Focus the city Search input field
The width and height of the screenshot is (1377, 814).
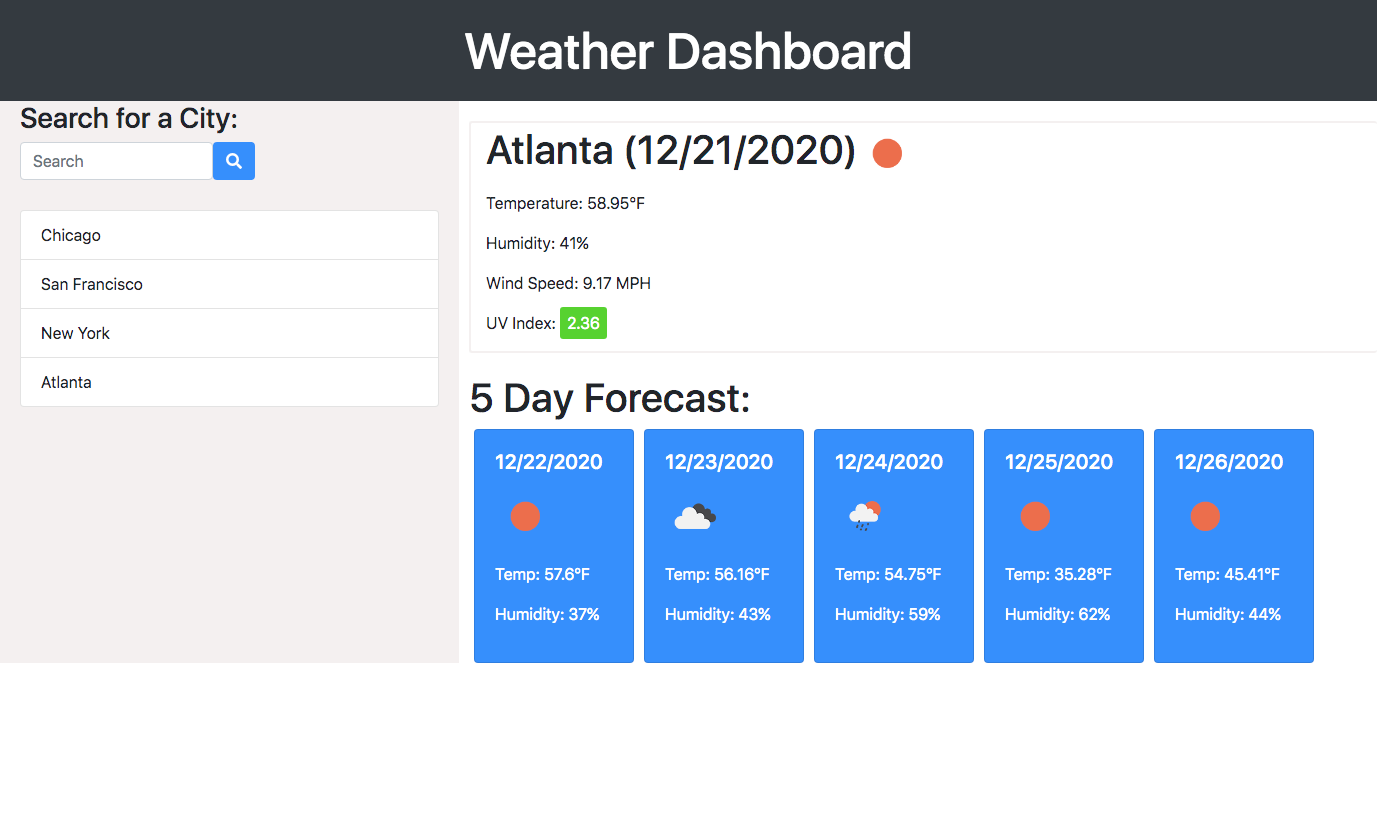tap(116, 161)
